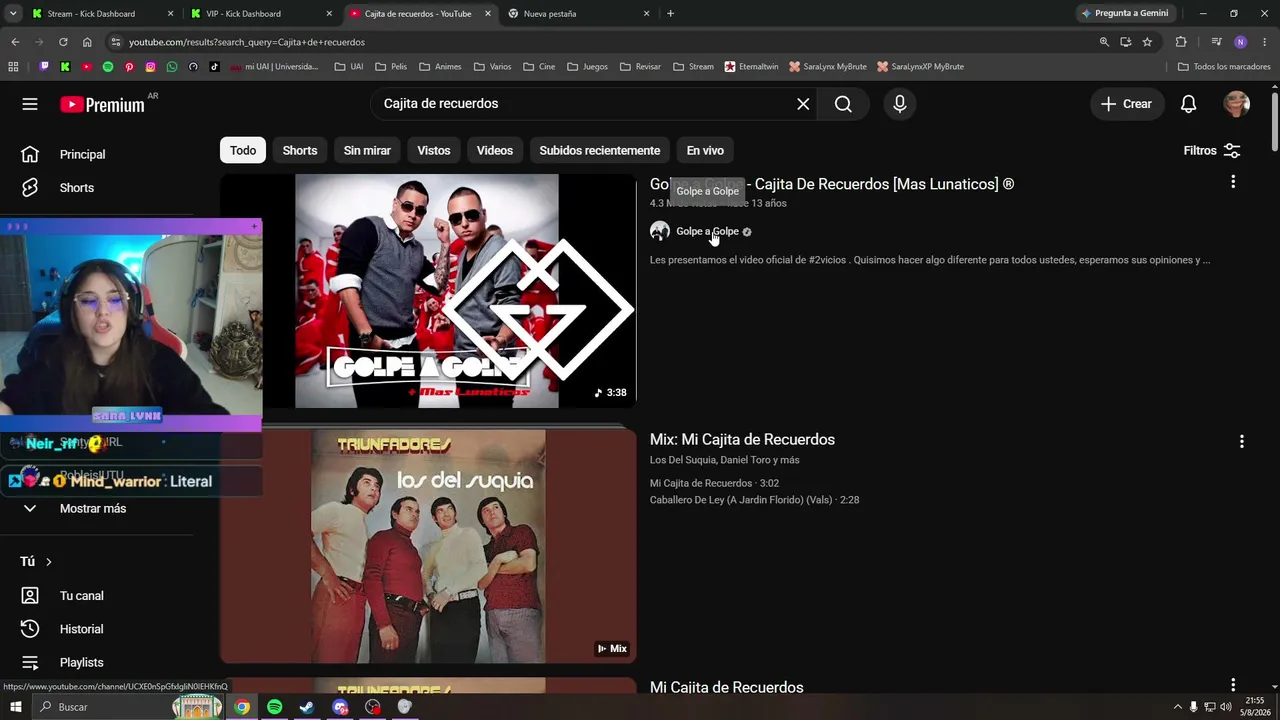Open Chrome home page button
Viewport: 1280px width, 720px height.
pyautogui.click(x=87, y=42)
